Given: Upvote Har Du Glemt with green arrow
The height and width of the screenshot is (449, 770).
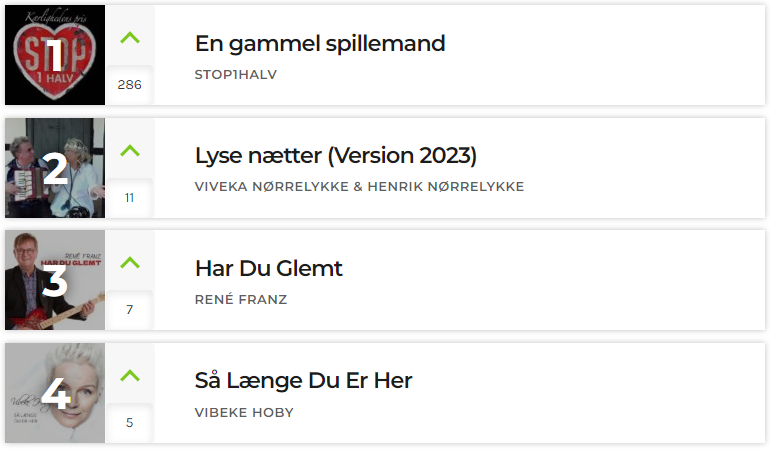Looking at the screenshot, I should click(130, 263).
